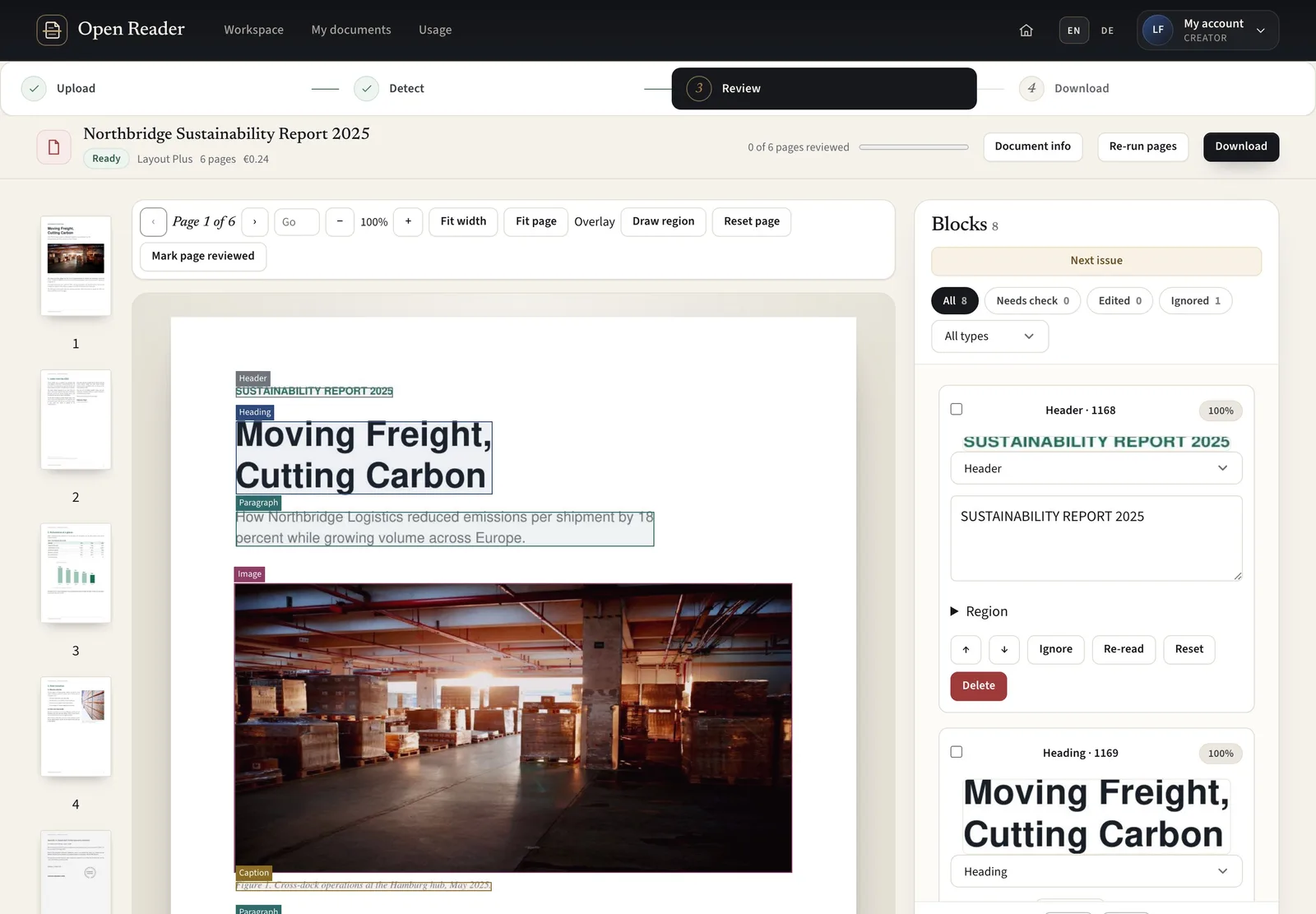Filter blocks by Edited
Viewport: 1316px width, 914px height.
(1119, 301)
